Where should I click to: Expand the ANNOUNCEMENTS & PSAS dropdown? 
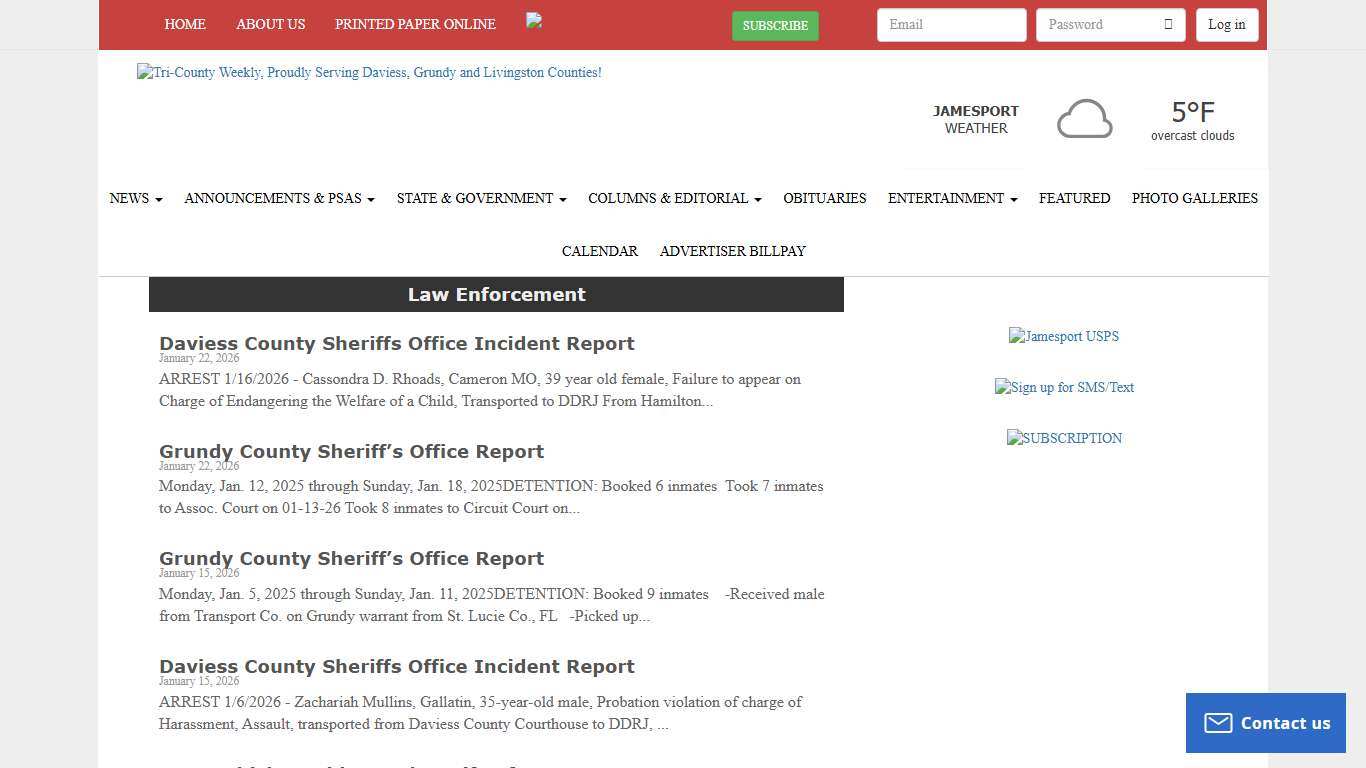coord(278,198)
